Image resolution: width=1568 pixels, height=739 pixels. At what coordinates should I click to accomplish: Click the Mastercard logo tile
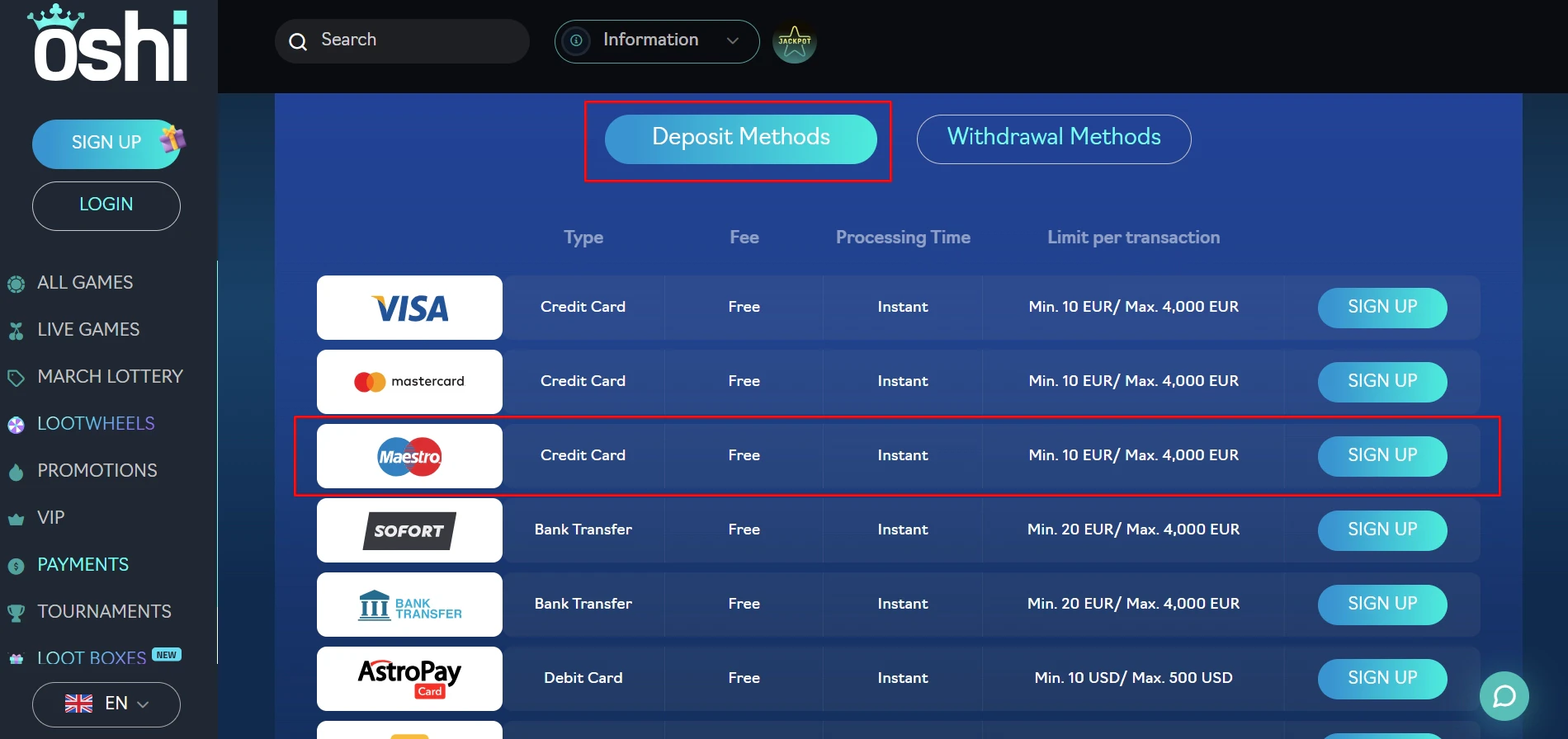coord(409,382)
